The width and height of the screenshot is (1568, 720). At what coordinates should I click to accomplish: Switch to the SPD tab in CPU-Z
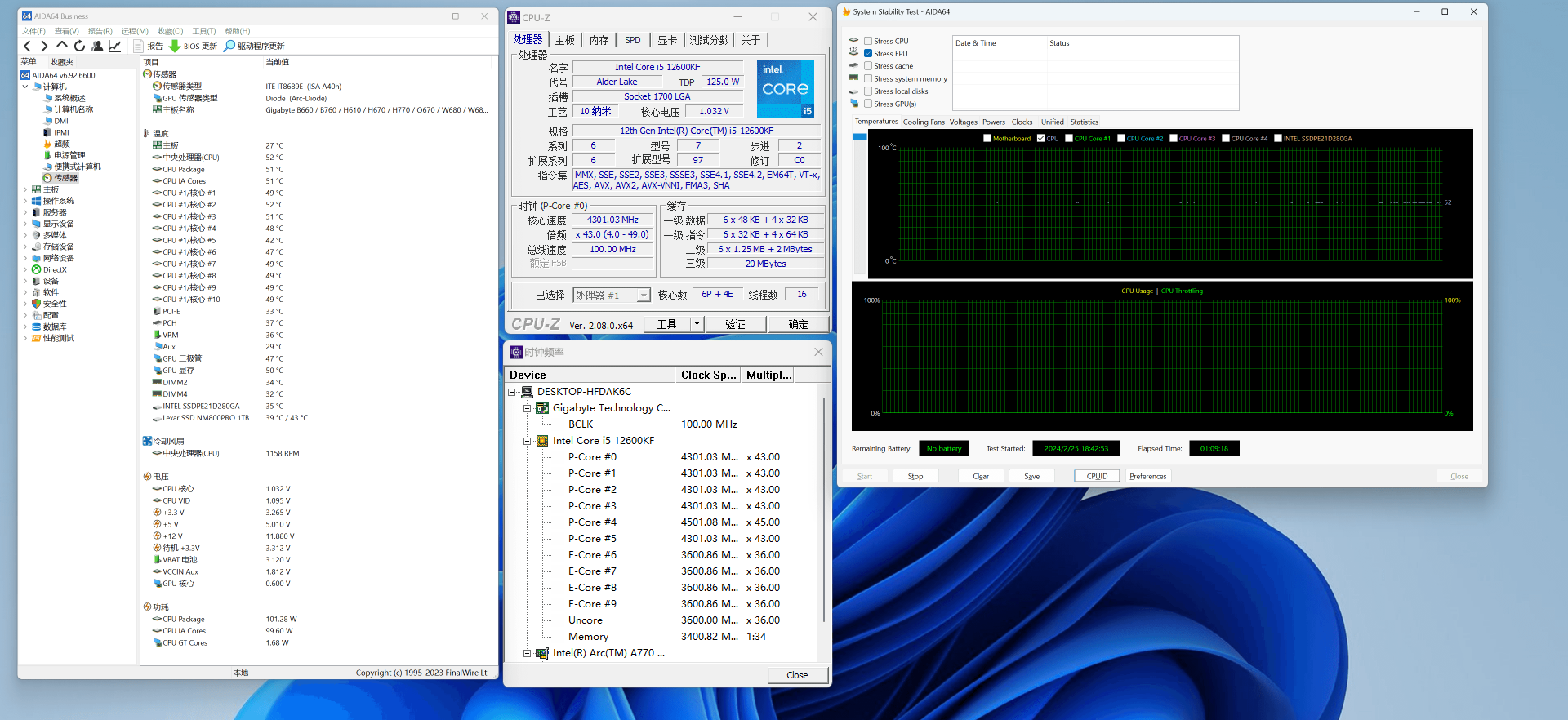(x=632, y=40)
